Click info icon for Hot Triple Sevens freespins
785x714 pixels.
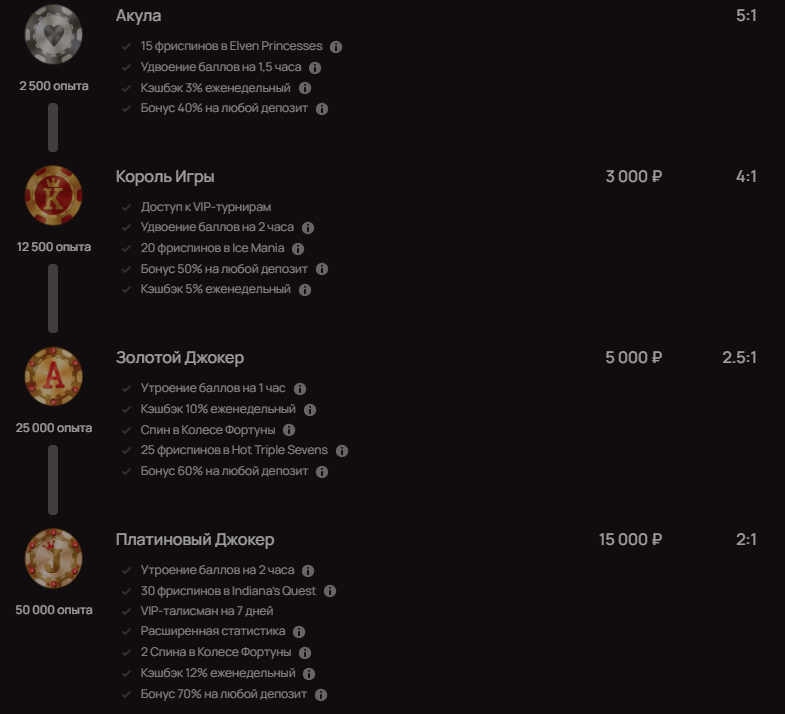342,451
